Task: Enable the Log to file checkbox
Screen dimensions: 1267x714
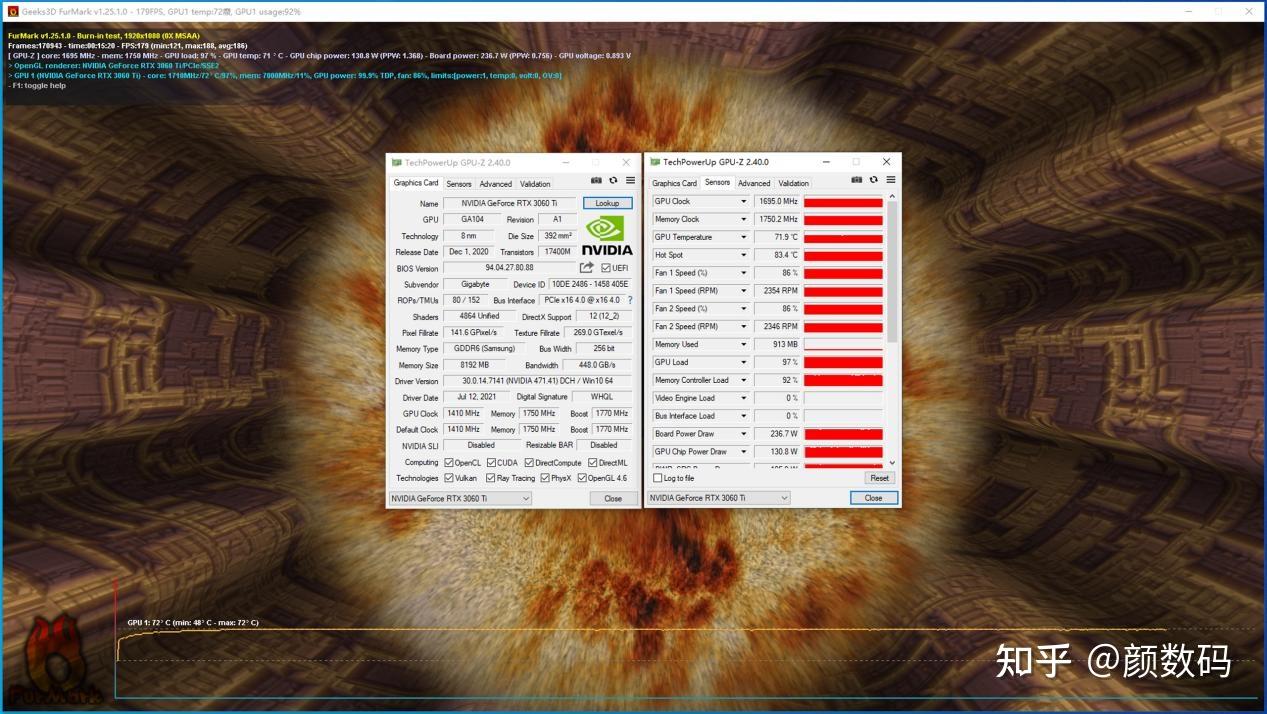Action: tap(657, 478)
